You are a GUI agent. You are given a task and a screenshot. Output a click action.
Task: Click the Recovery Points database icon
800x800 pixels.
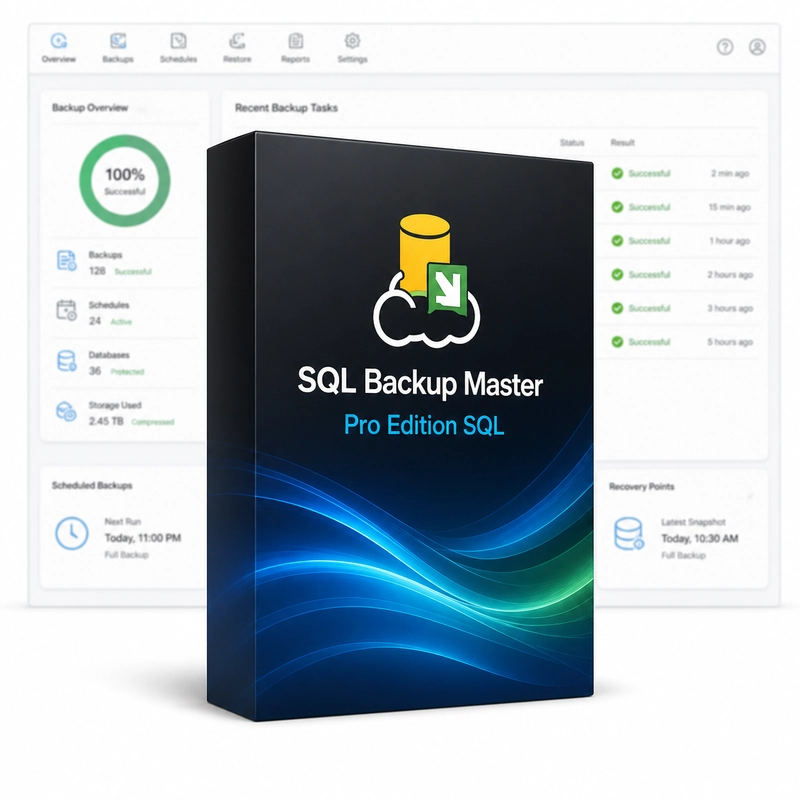tap(629, 534)
